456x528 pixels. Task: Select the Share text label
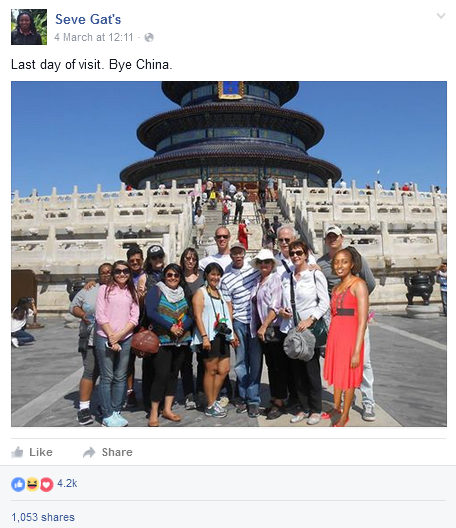point(117,452)
